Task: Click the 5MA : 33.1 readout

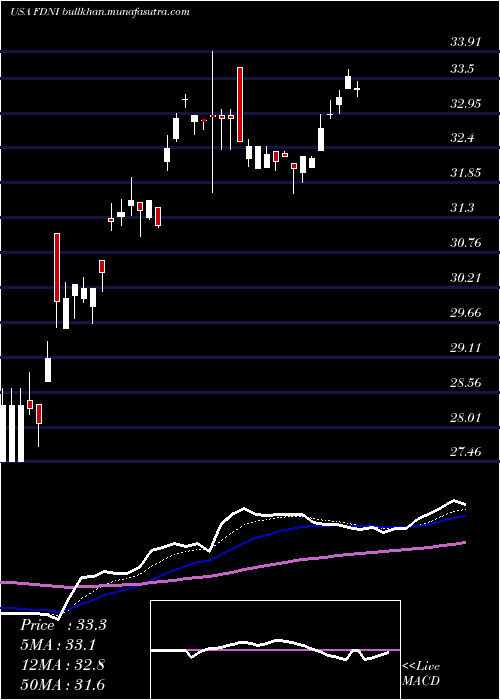Action: [58, 645]
